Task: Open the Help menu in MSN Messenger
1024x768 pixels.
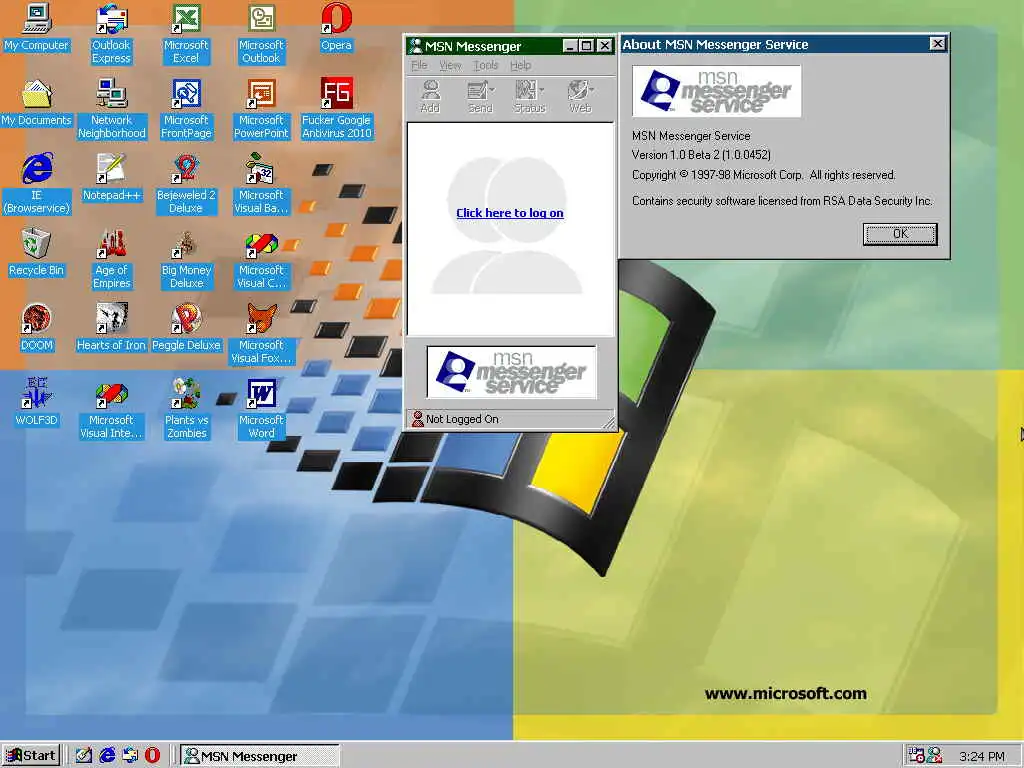Action: pos(520,65)
